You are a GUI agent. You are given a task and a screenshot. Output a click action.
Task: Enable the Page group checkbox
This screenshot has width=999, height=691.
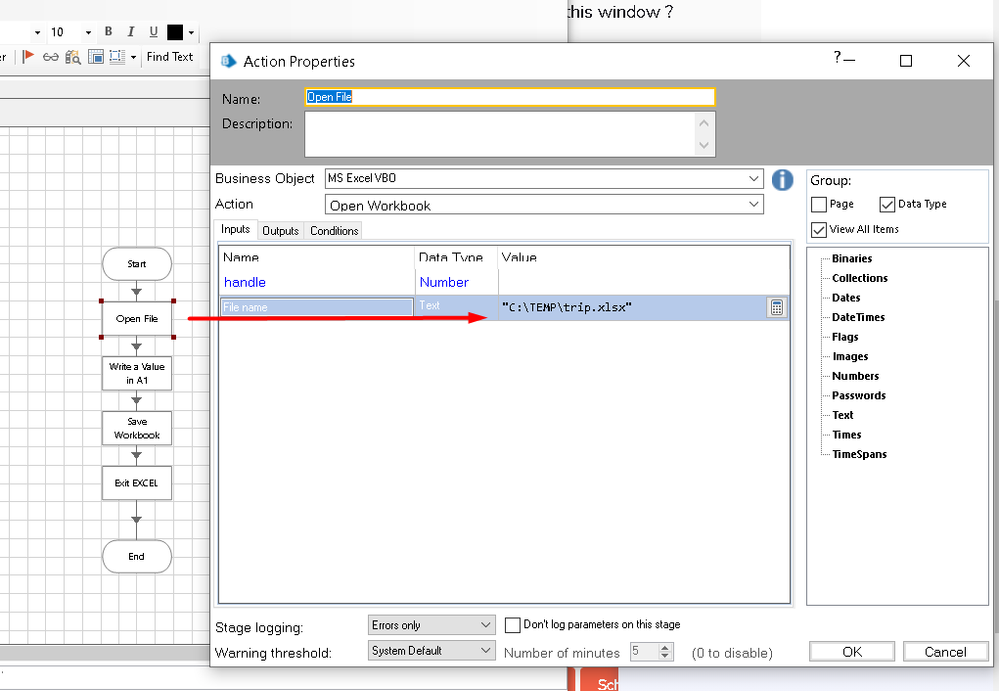pos(819,205)
